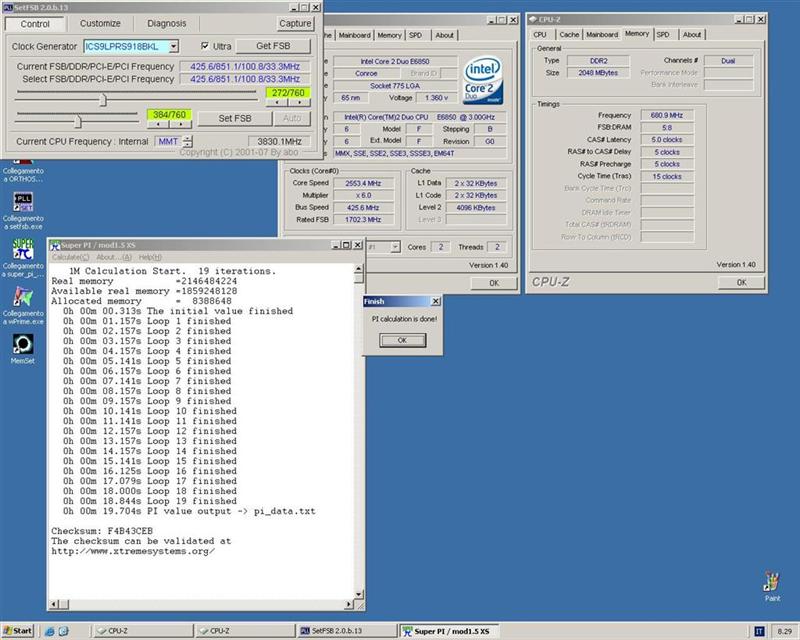800x640 pixels.
Task: Open the SPD tab in right CPU-Z window
Action: (663, 35)
